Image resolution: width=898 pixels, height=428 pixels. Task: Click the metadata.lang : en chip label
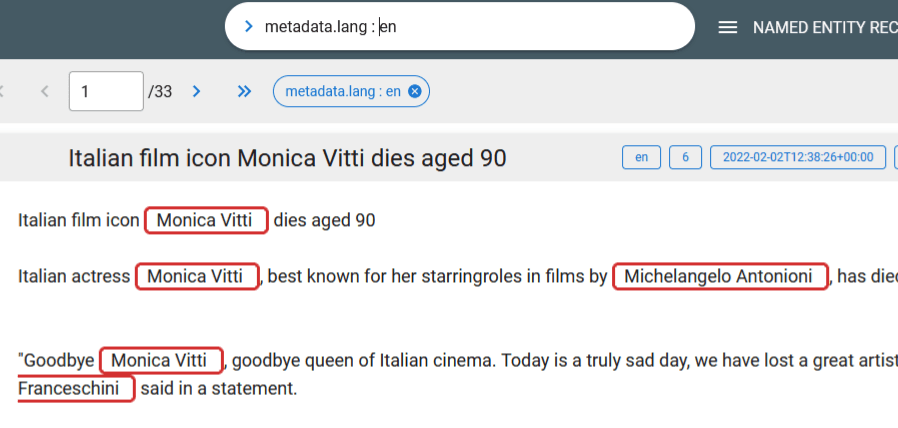tap(343, 92)
